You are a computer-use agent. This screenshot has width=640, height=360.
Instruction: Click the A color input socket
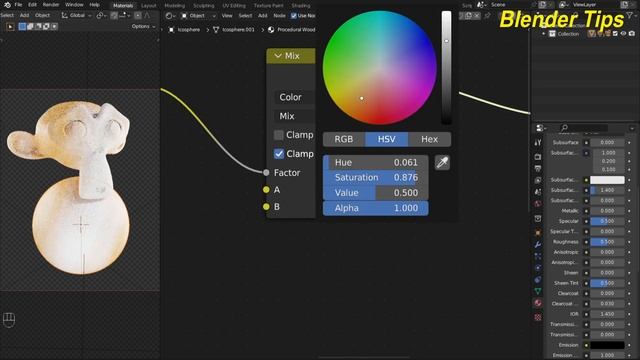(x=266, y=190)
